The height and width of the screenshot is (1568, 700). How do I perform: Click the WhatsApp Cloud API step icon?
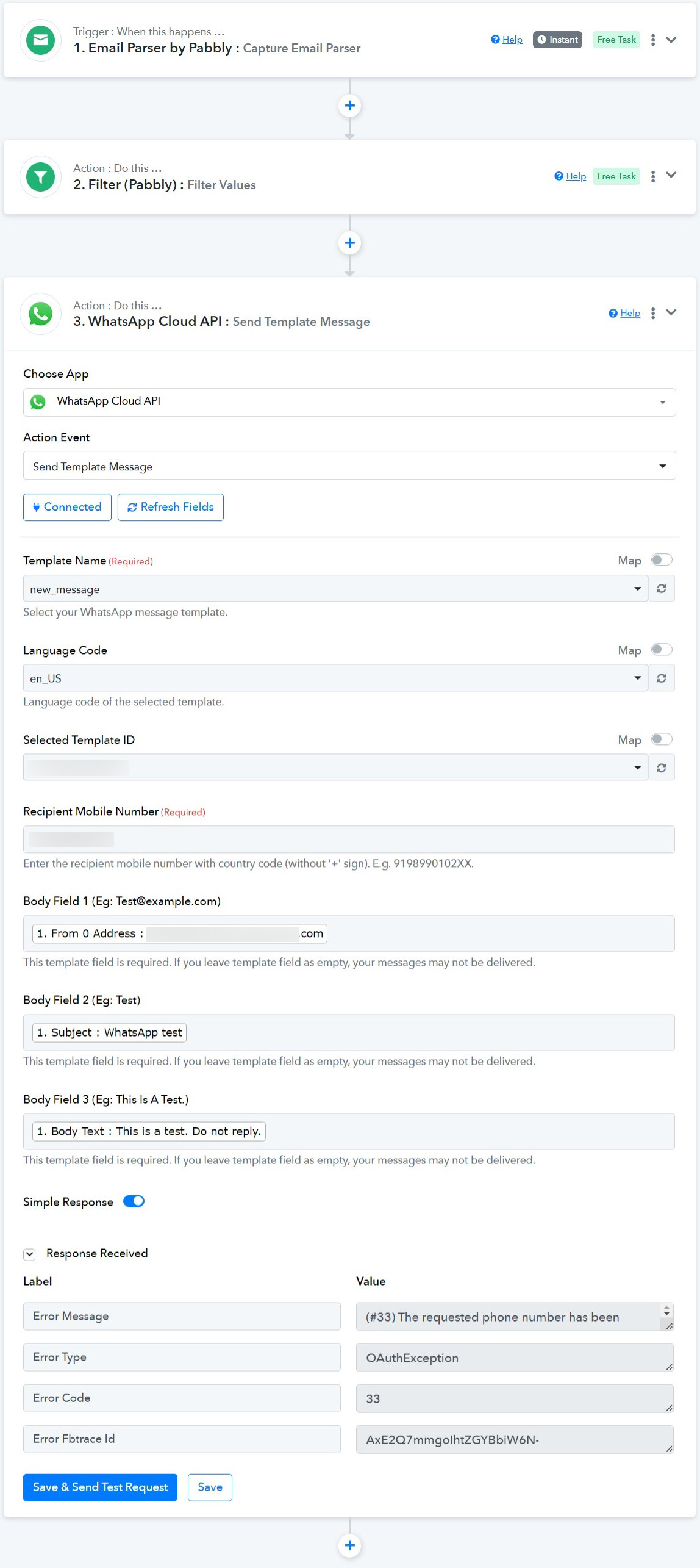pos(40,314)
